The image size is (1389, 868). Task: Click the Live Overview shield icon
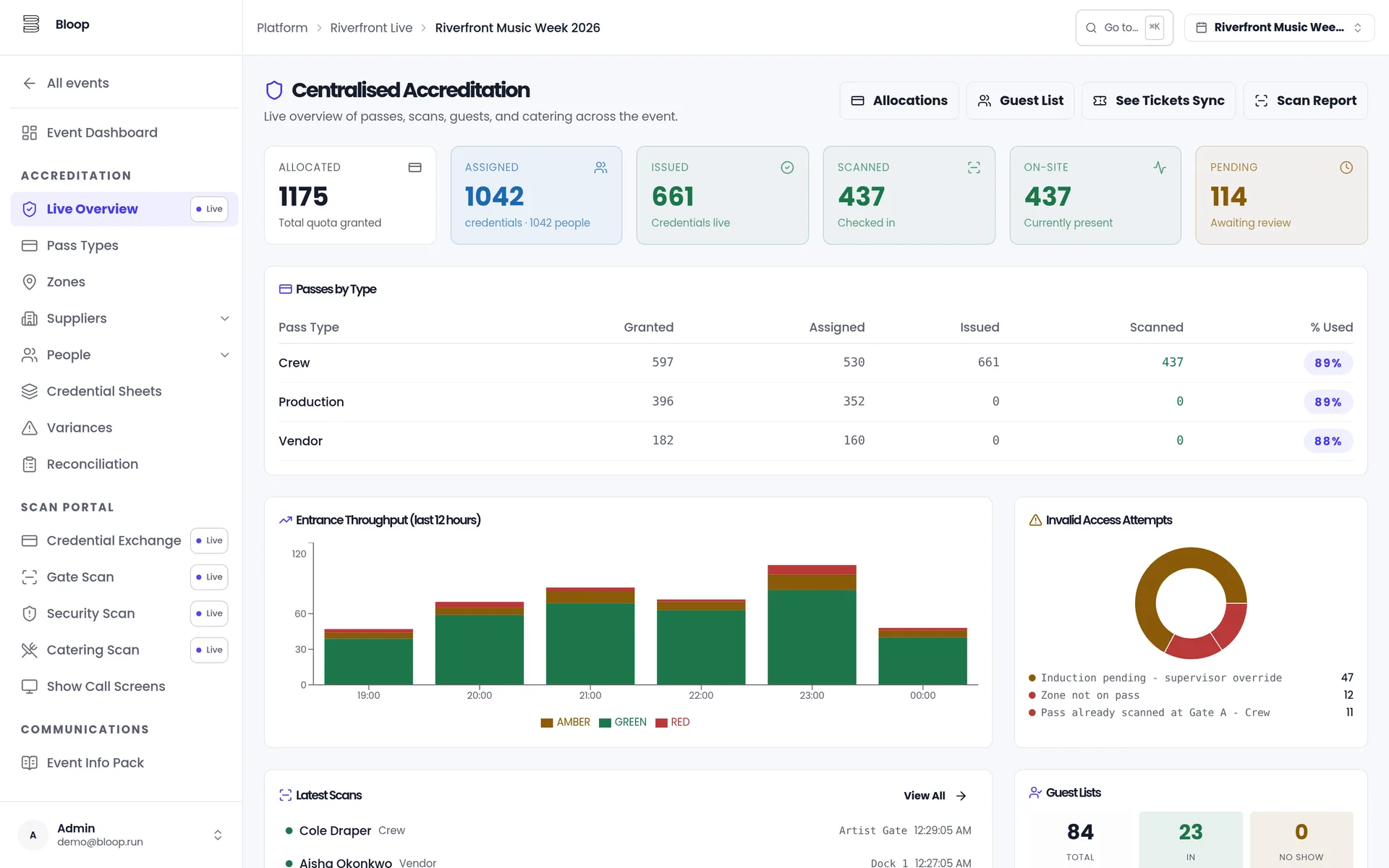pyautogui.click(x=30, y=209)
